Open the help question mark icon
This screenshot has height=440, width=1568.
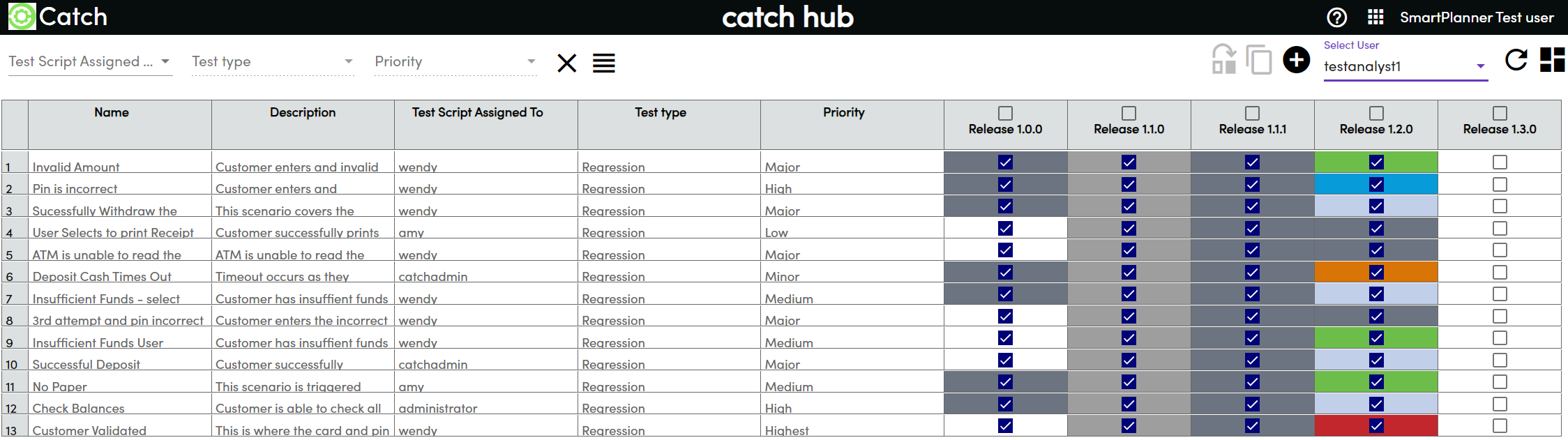click(1336, 17)
